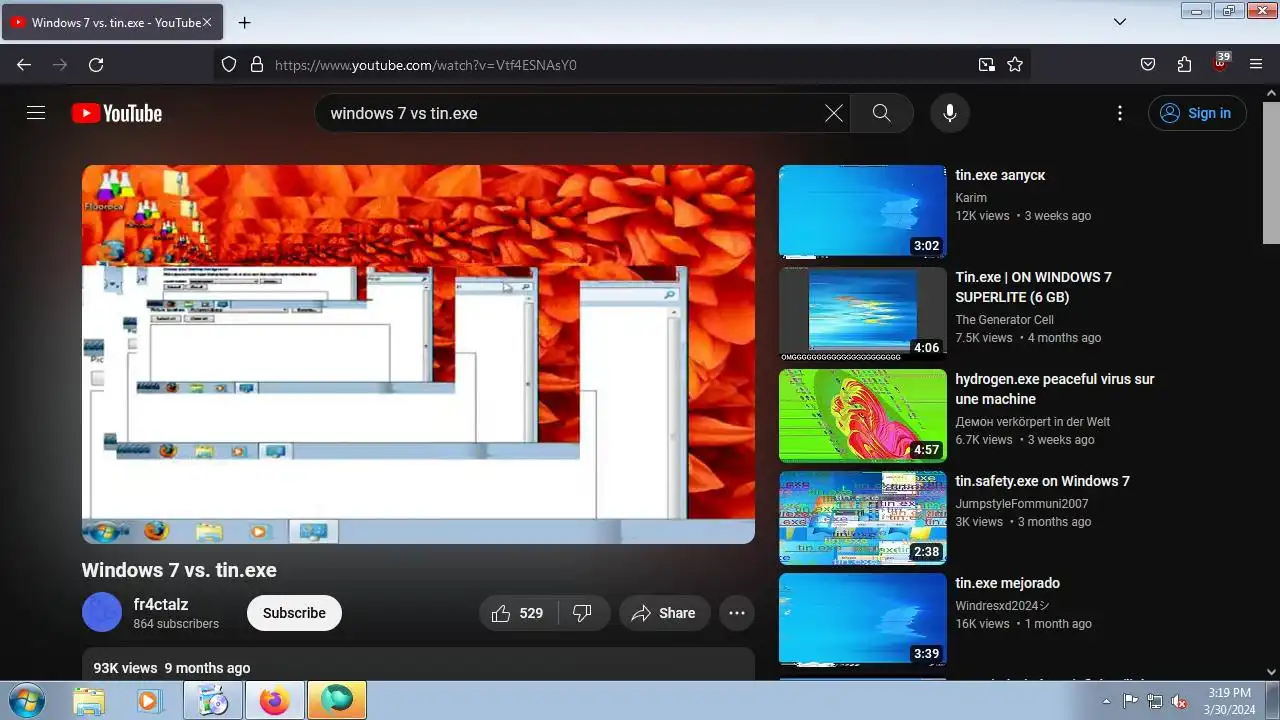Open tin.safety.exe on Windows 7 thumbnail

pyautogui.click(x=862, y=517)
